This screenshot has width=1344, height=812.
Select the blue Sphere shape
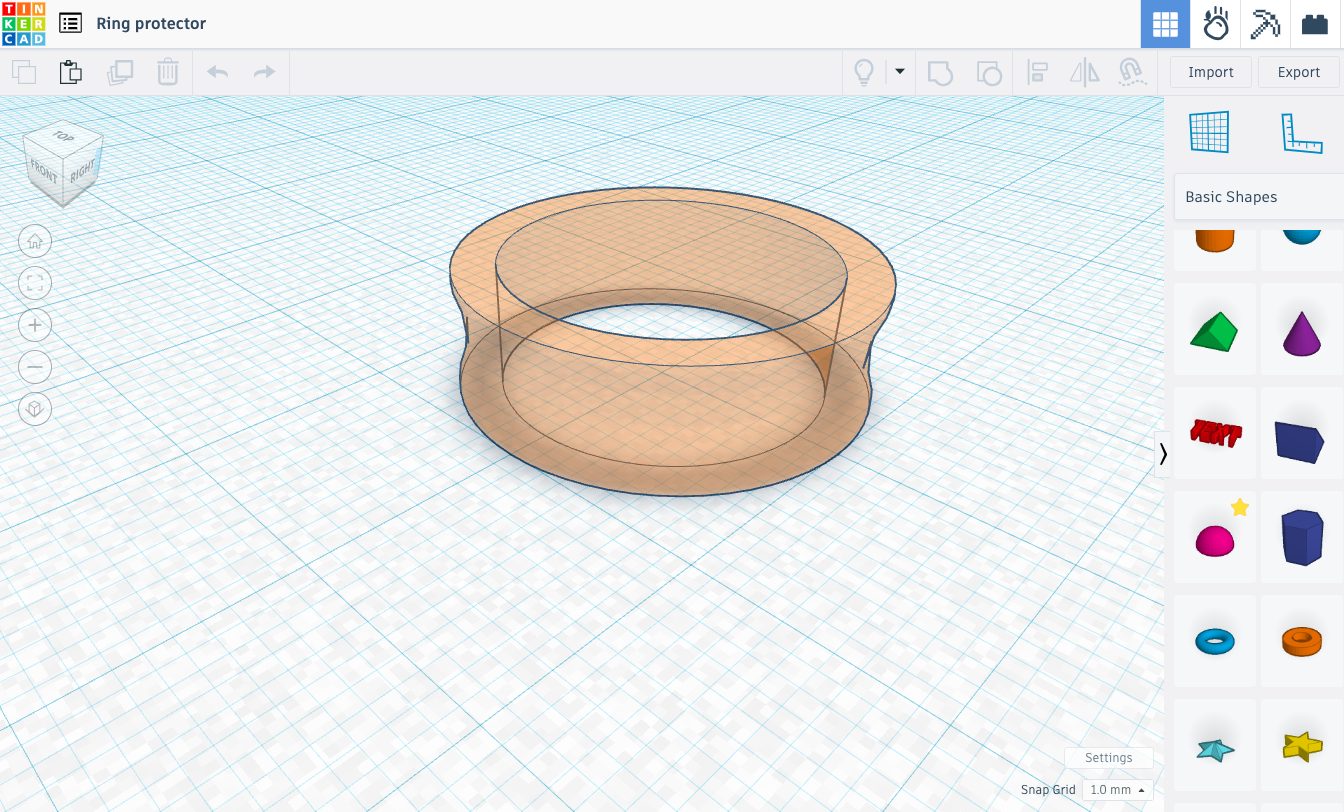(x=1302, y=237)
